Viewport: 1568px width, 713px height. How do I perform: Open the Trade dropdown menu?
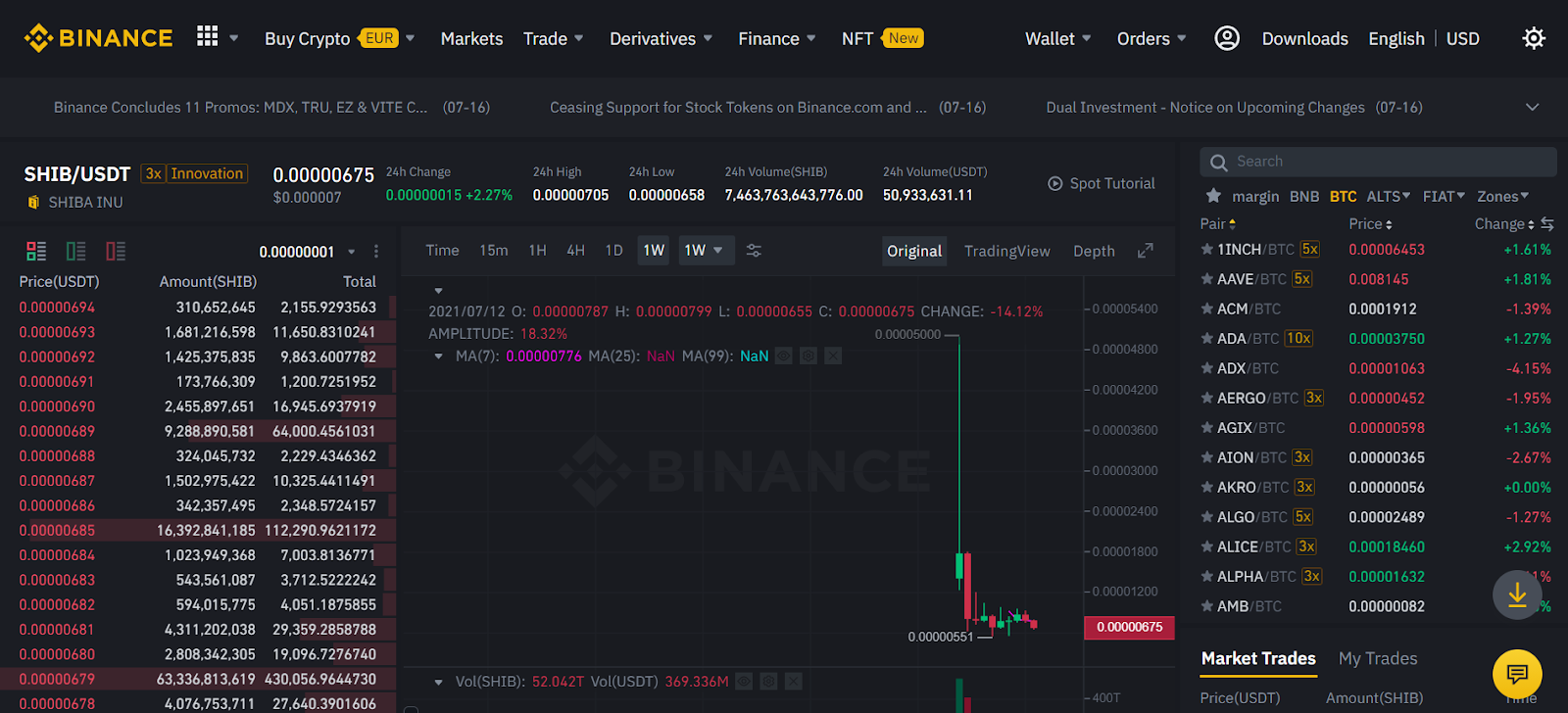(554, 38)
